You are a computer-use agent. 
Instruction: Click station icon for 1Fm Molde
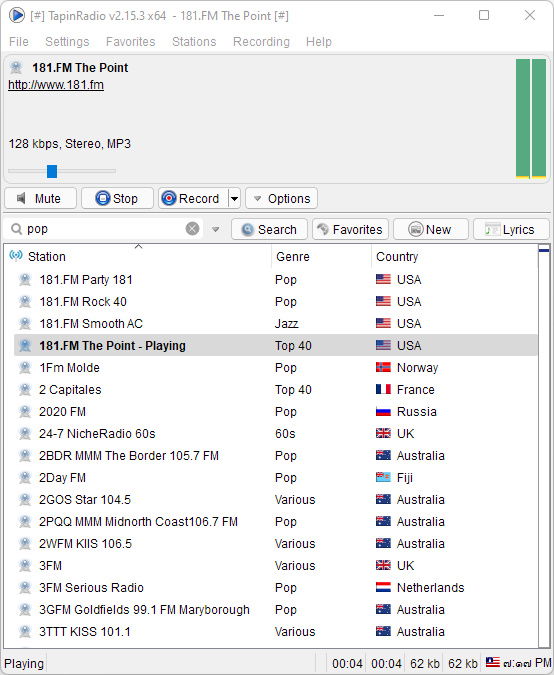click(x=25, y=368)
